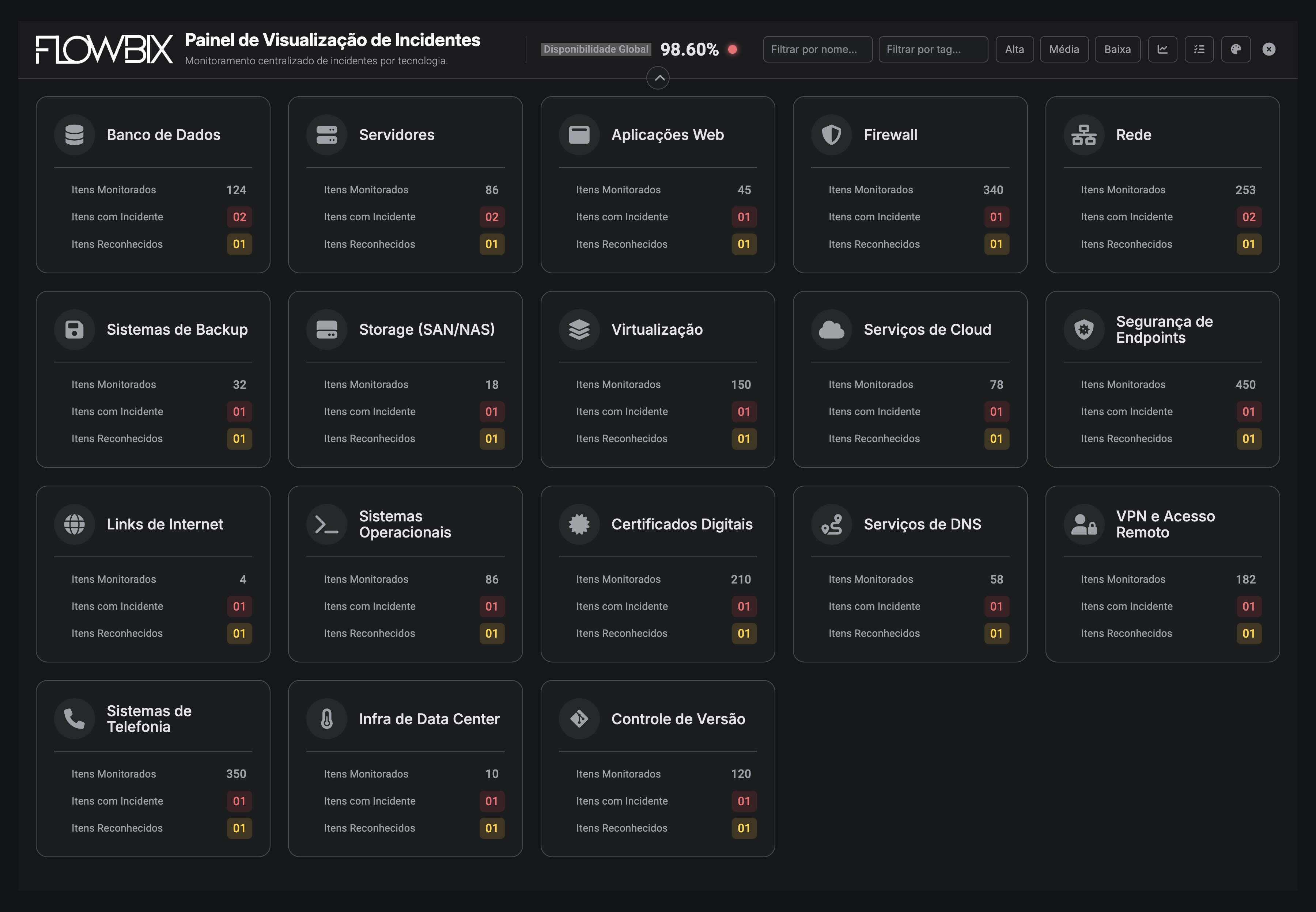
Task: Click Controle de Versão monitored value 120
Action: point(741,774)
